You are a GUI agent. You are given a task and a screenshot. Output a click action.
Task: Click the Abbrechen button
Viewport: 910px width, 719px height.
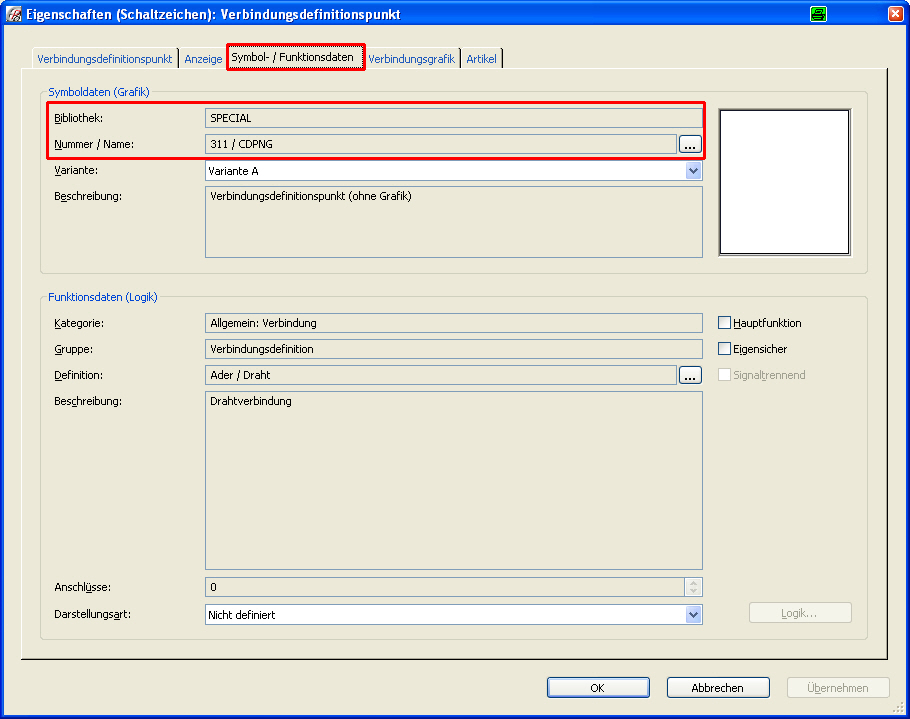pyautogui.click(x=718, y=688)
